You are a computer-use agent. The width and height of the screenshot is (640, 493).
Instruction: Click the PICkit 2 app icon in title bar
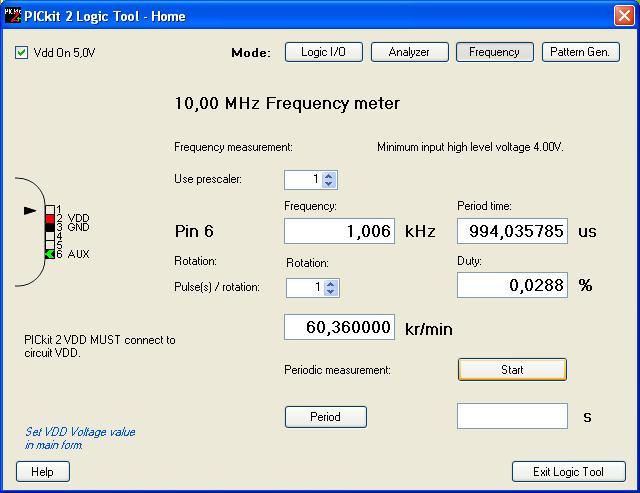pyautogui.click(x=12, y=16)
